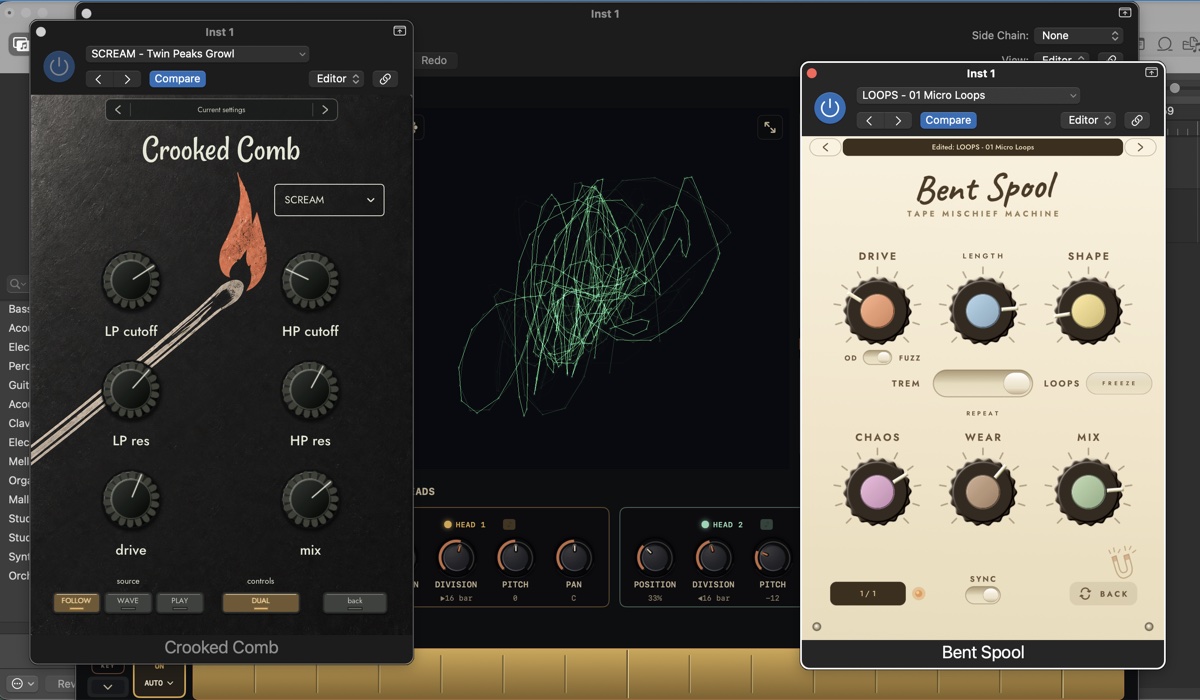The height and width of the screenshot is (700, 1200).
Task: Click right arrow beside Current settings
Action: 325,110
